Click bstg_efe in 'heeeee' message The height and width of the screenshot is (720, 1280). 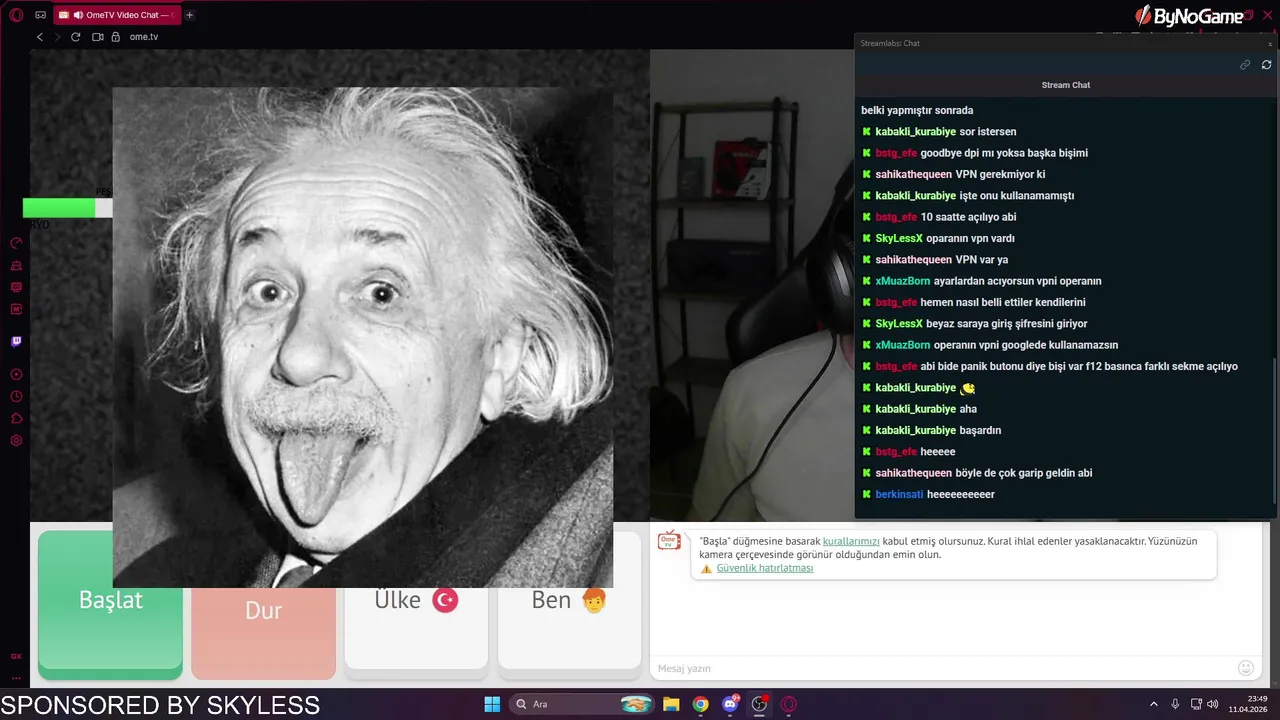[x=896, y=452]
